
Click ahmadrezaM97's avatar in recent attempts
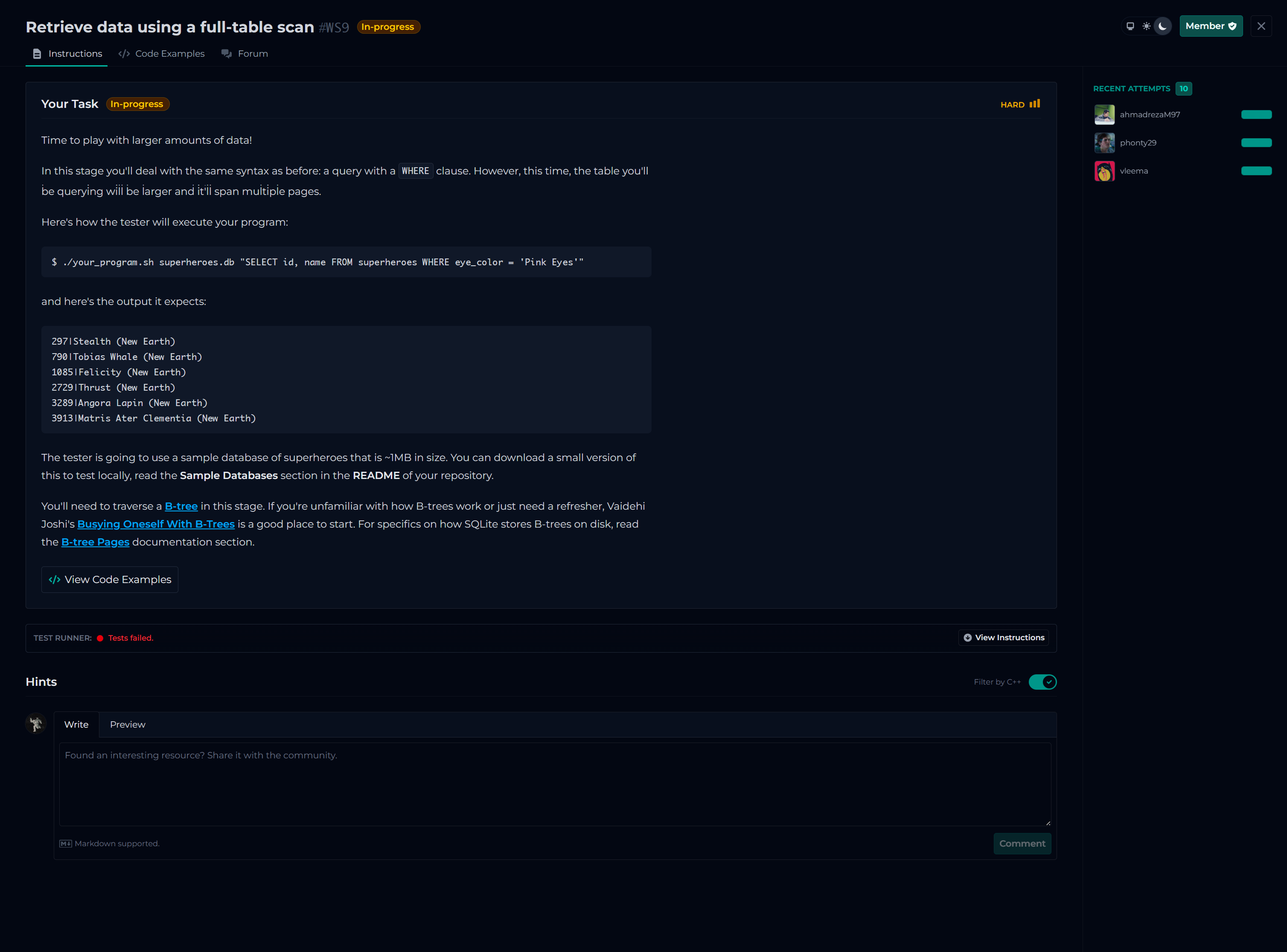click(1104, 115)
